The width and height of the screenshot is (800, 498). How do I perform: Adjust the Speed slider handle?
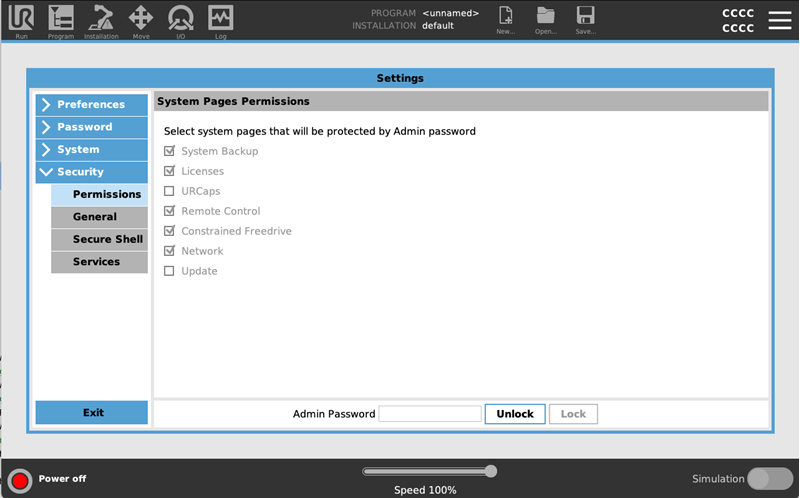491,471
